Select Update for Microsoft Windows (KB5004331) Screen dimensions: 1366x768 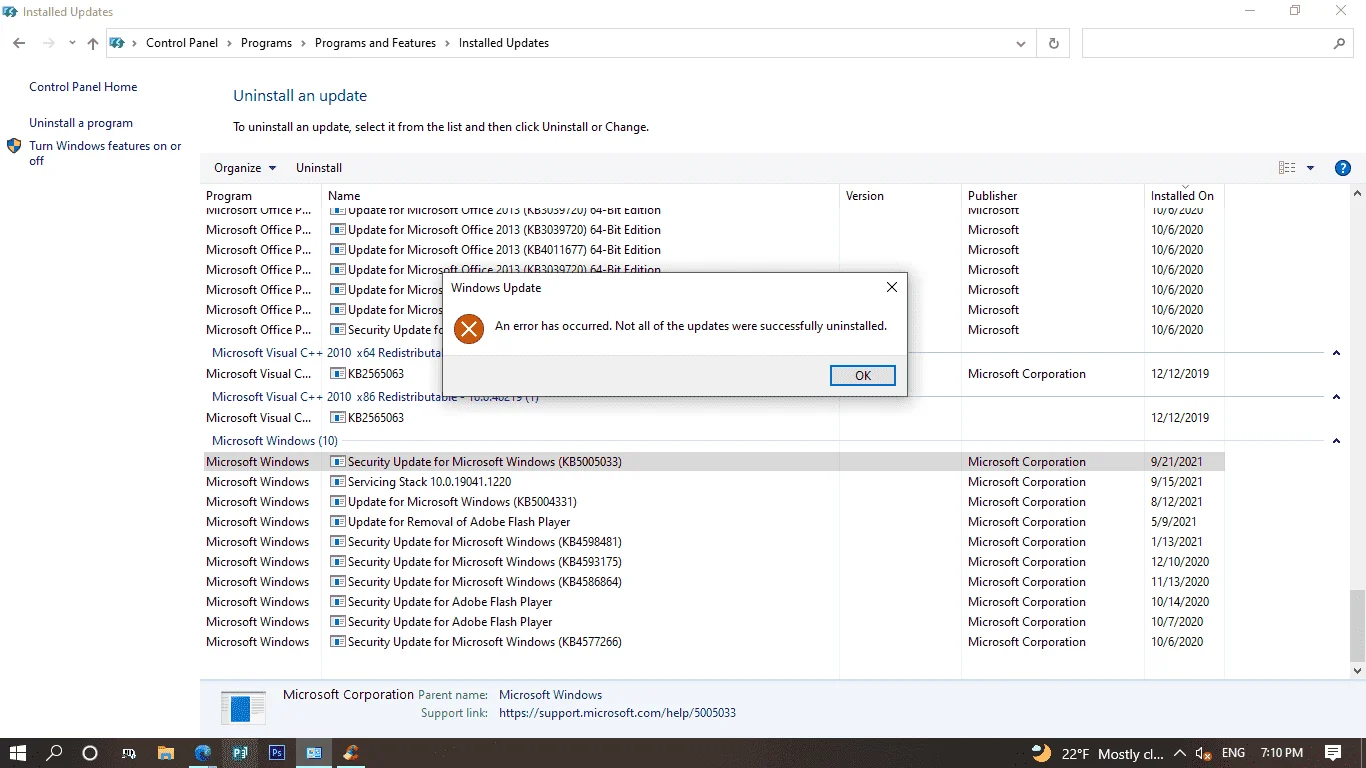click(x=713, y=502)
